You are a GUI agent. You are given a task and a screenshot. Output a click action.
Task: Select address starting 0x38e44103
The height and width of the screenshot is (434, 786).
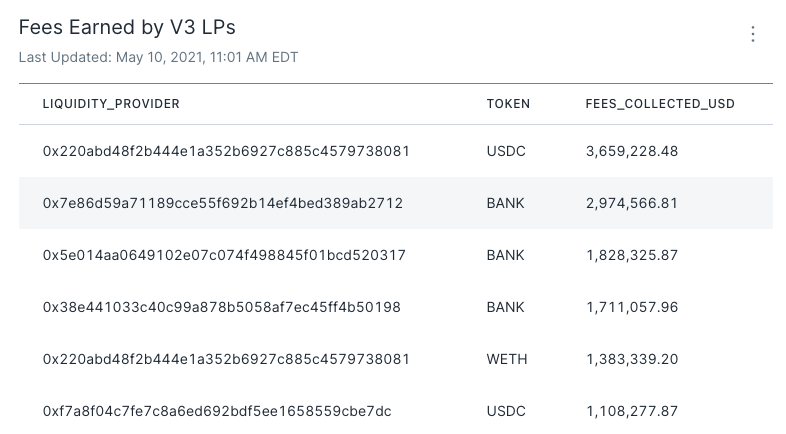(222, 307)
